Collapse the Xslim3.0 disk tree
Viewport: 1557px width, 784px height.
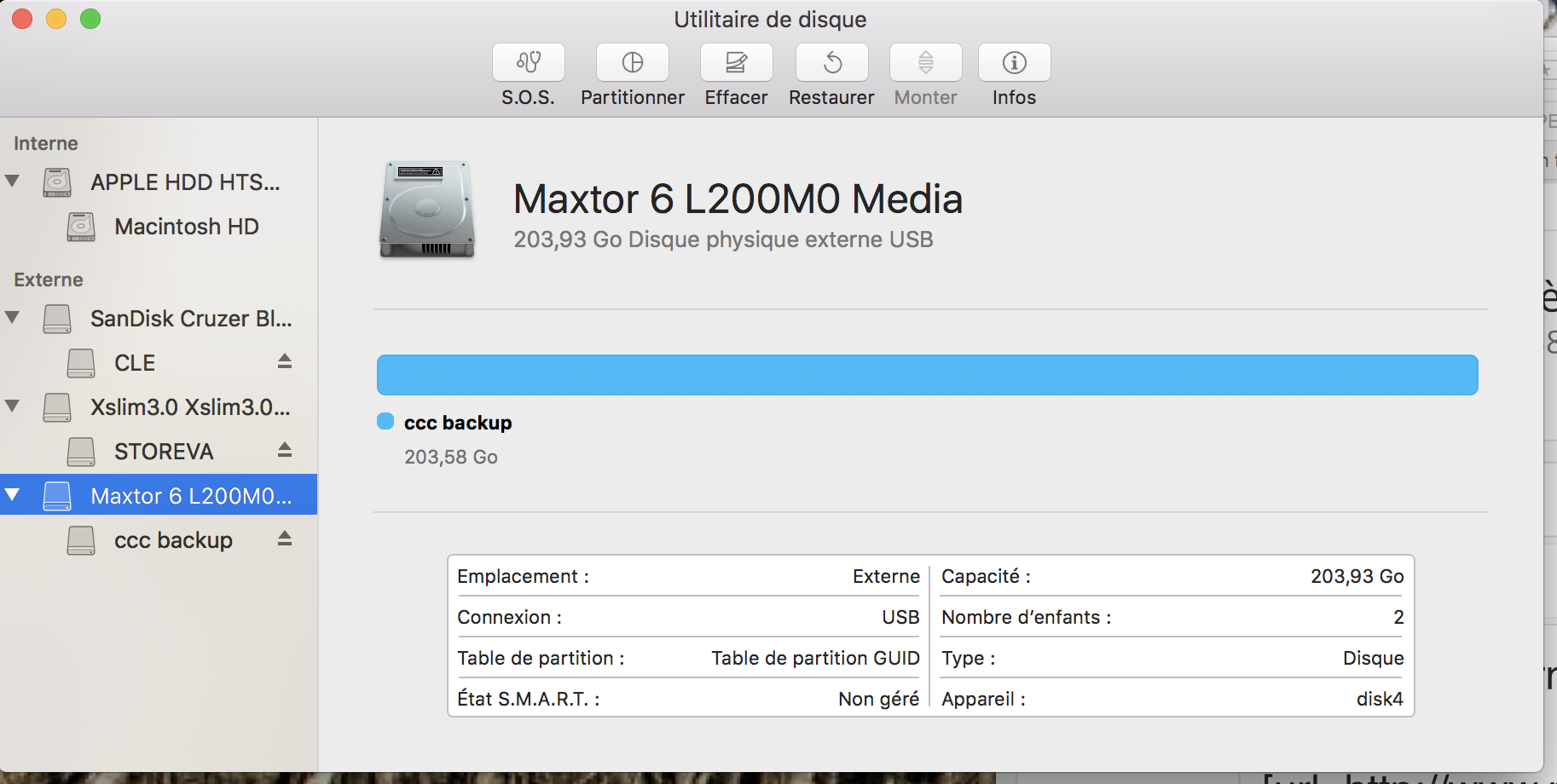(x=13, y=406)
